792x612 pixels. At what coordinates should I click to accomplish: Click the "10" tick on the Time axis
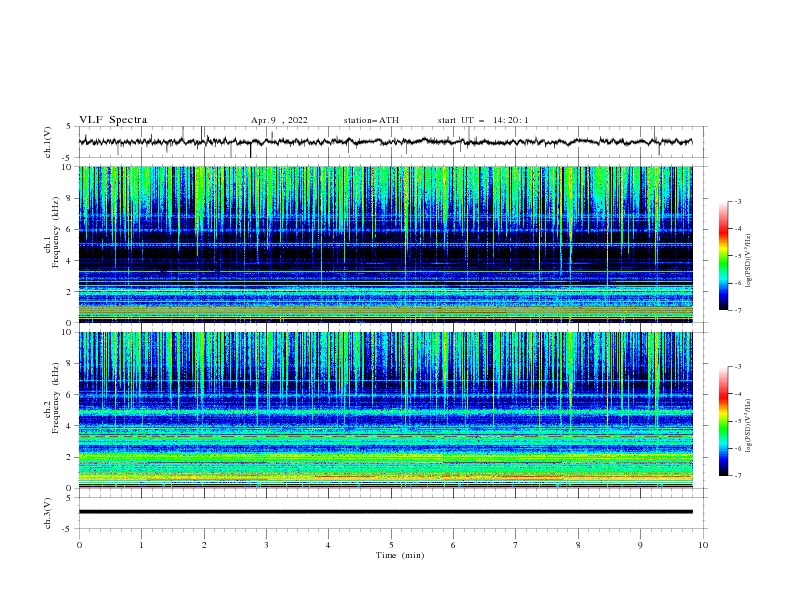pos(703,545)
